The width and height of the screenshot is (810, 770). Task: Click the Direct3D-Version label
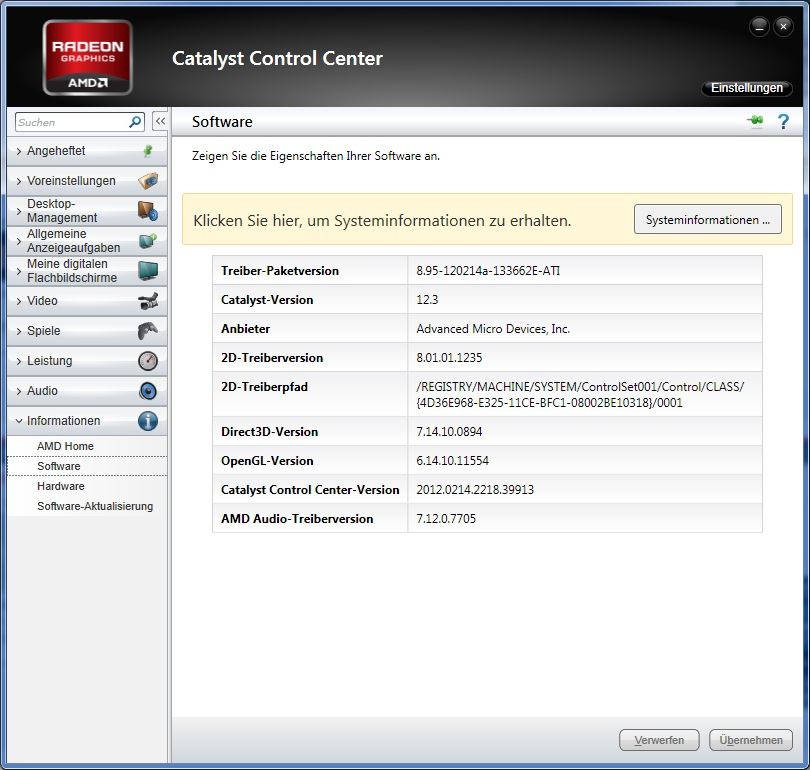[x=270, y=432]
